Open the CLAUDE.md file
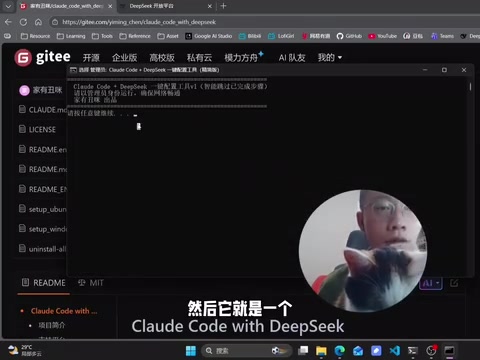The width and height of the screenshot is (480, 360). tap(48, 110)
